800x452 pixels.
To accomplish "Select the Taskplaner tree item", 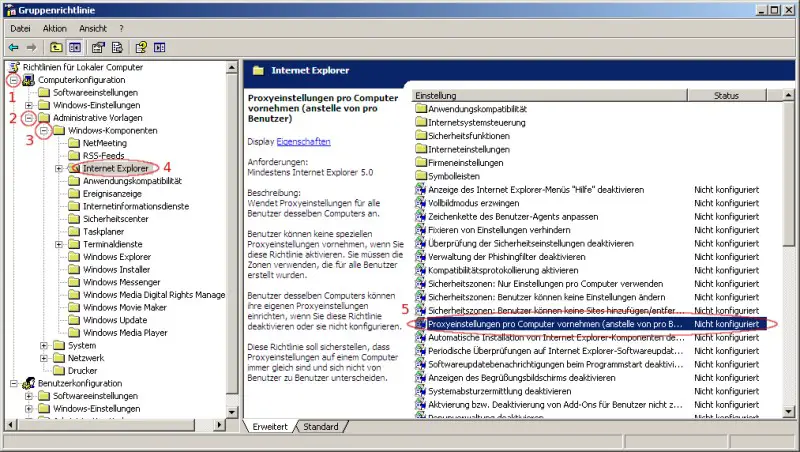I will click(104, 232).
